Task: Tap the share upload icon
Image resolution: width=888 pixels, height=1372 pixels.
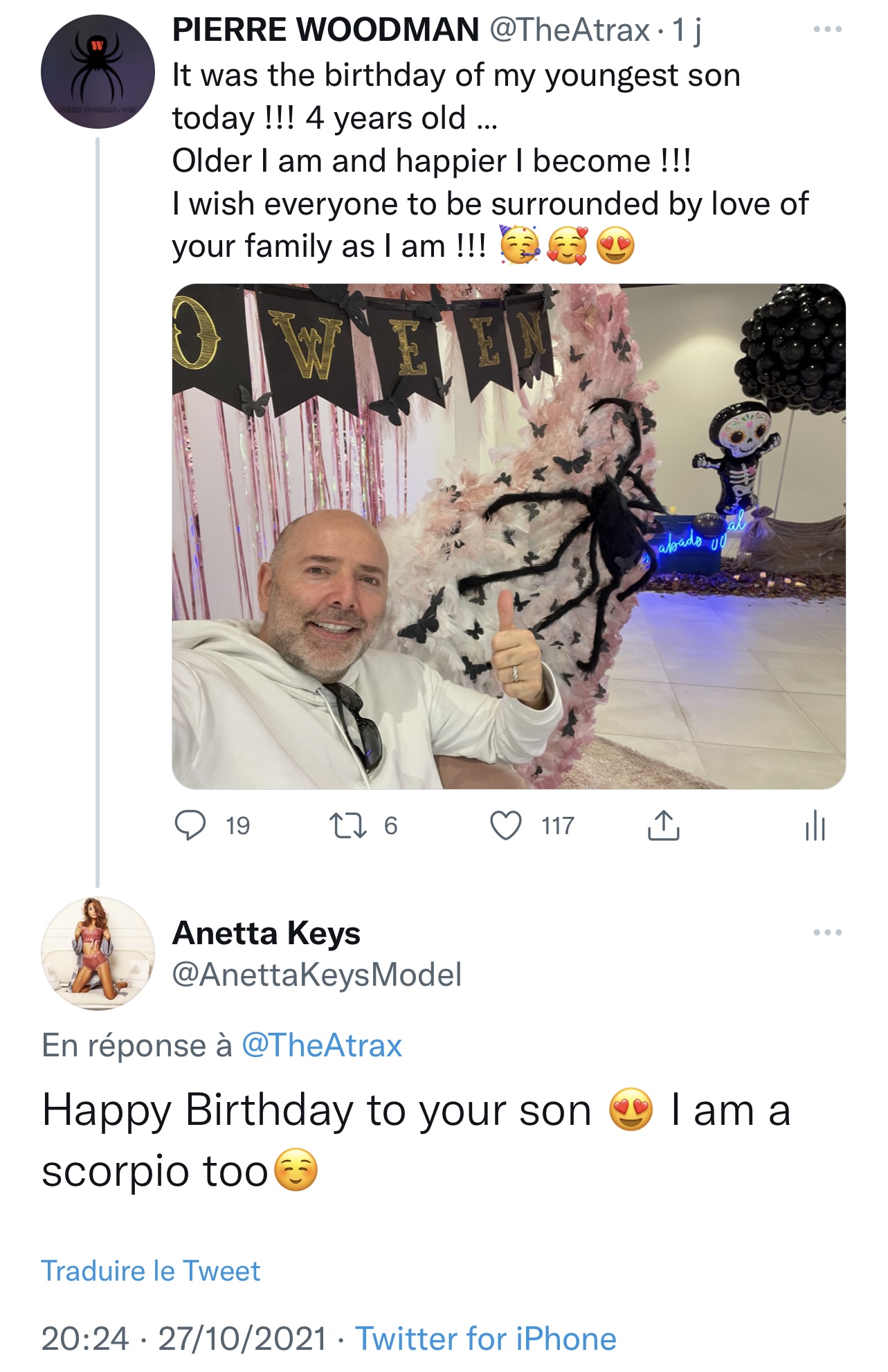Action: click(663, 825)
